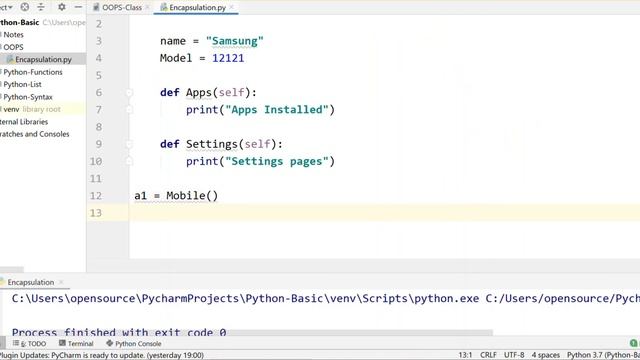Place cursor on empty line 13
Viewport: 640px width, 360px height.
click(x=384, y=213)
